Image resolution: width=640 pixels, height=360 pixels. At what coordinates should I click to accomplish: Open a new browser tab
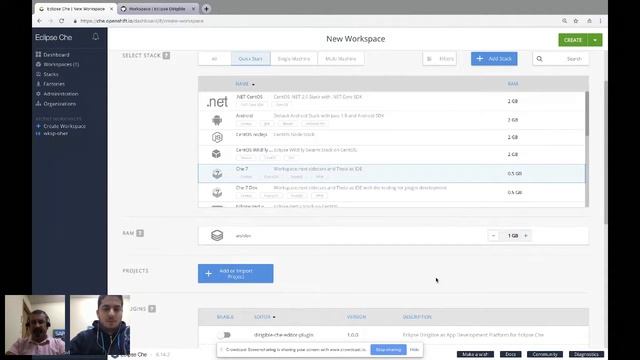pyautogui.click(x=206, y=9)
